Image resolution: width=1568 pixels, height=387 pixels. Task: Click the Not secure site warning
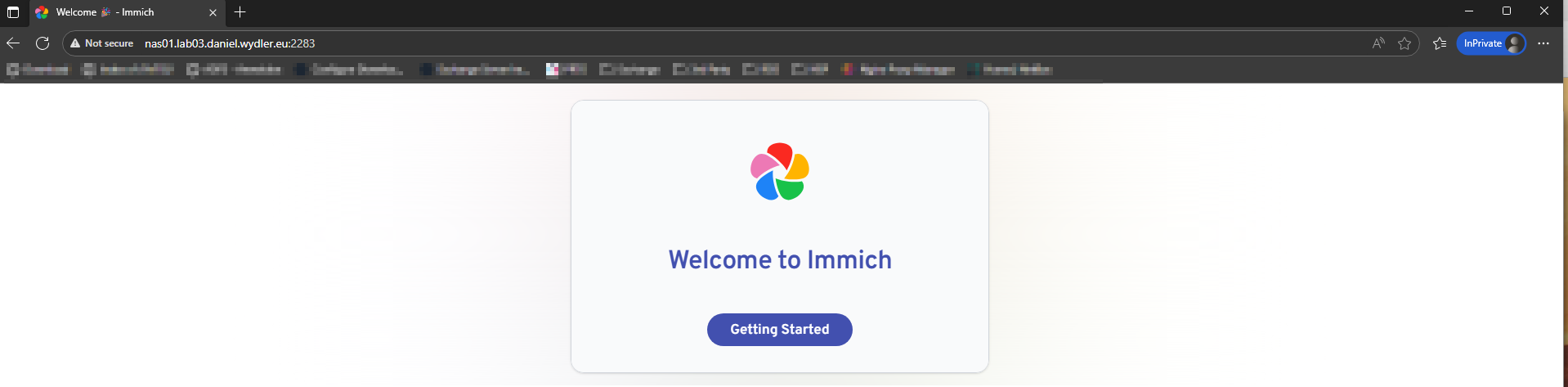pos(102,43)
